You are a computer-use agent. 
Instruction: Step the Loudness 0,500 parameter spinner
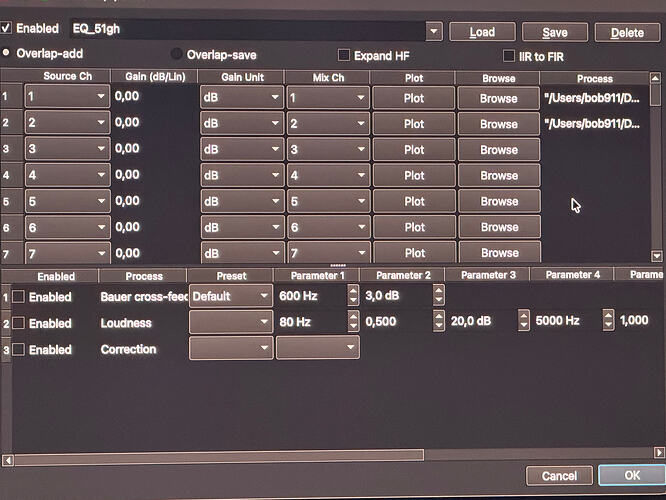[439, 321]
